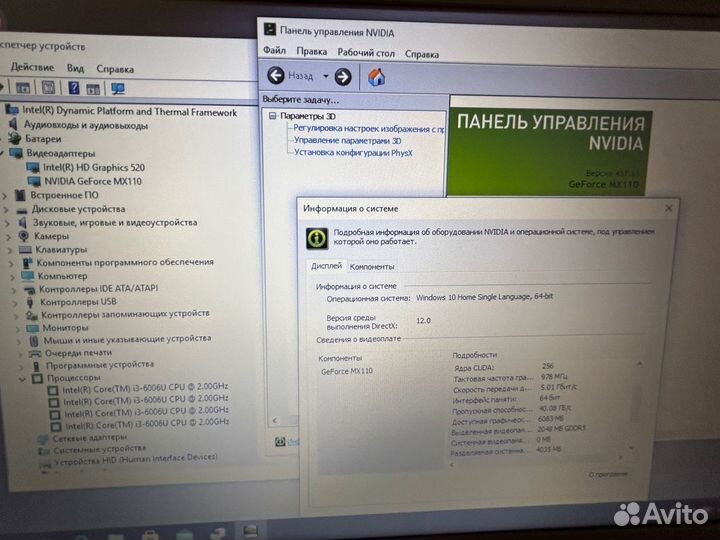The width and height of the screenshot is (720, 540).
Task: Click the Home icon in NVIDIA toolbar
Action: pos(377,76)
